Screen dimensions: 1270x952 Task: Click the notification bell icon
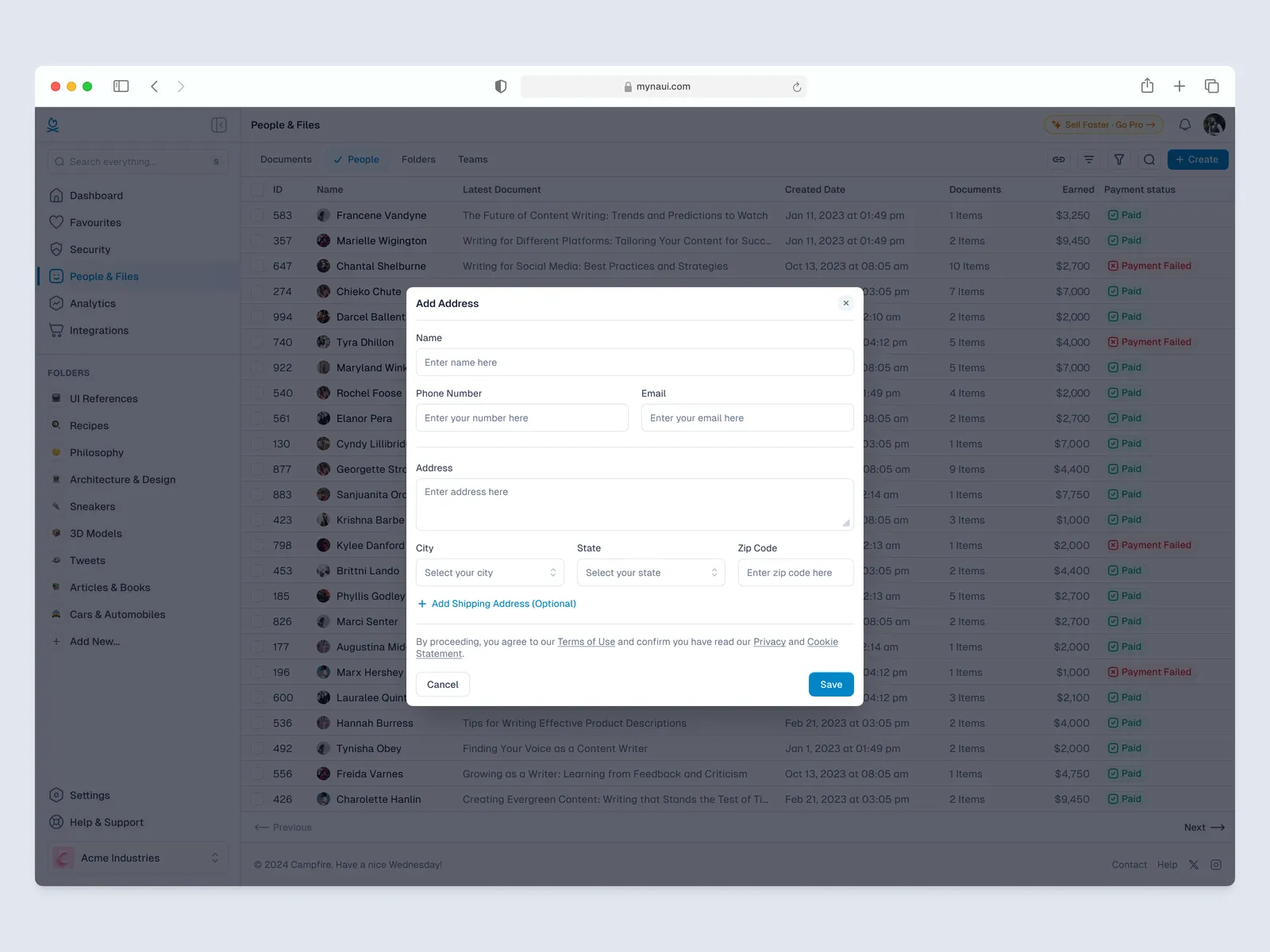click(1184, 125)
